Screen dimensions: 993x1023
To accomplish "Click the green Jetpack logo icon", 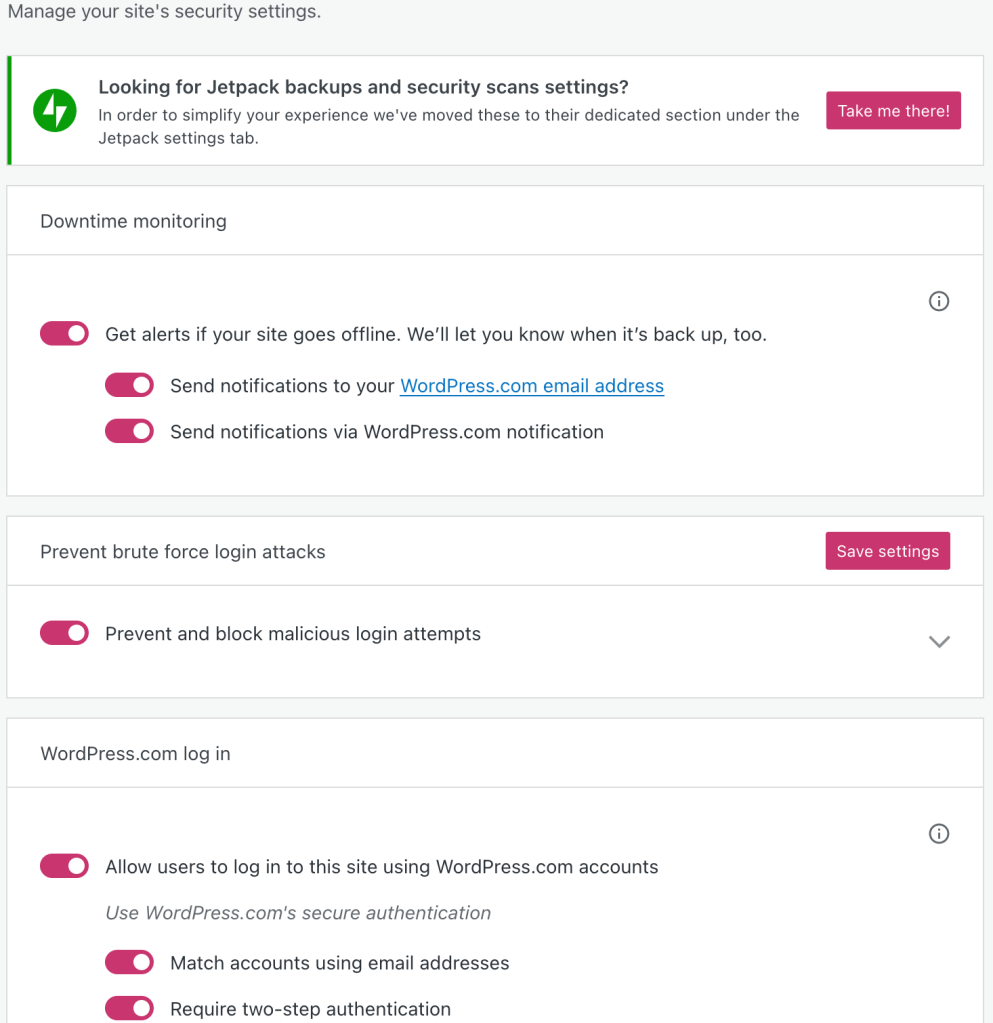I will [x=54, y=111].
